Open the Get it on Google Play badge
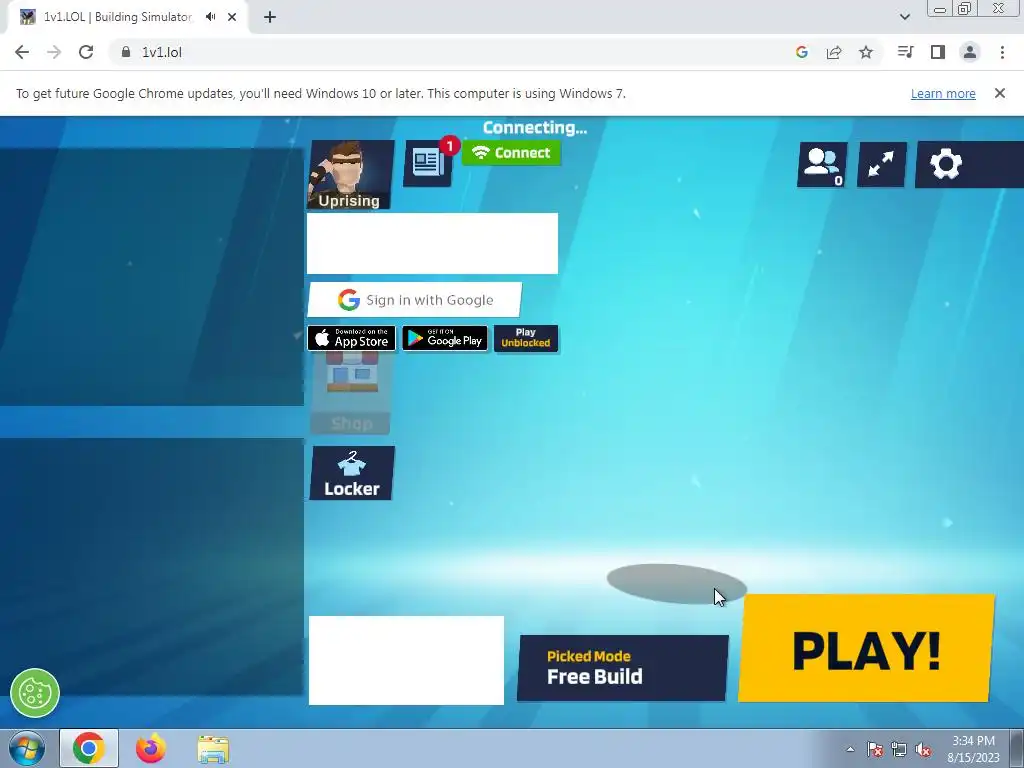Viewport: 1024px width, 768px height. click(445, 338)
